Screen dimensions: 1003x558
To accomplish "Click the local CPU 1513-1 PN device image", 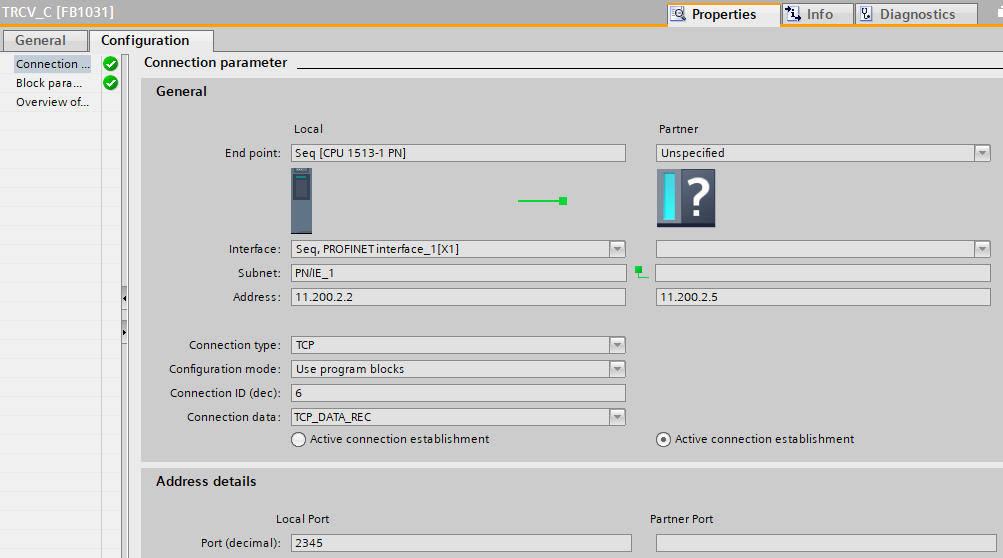I will point(301,200).
